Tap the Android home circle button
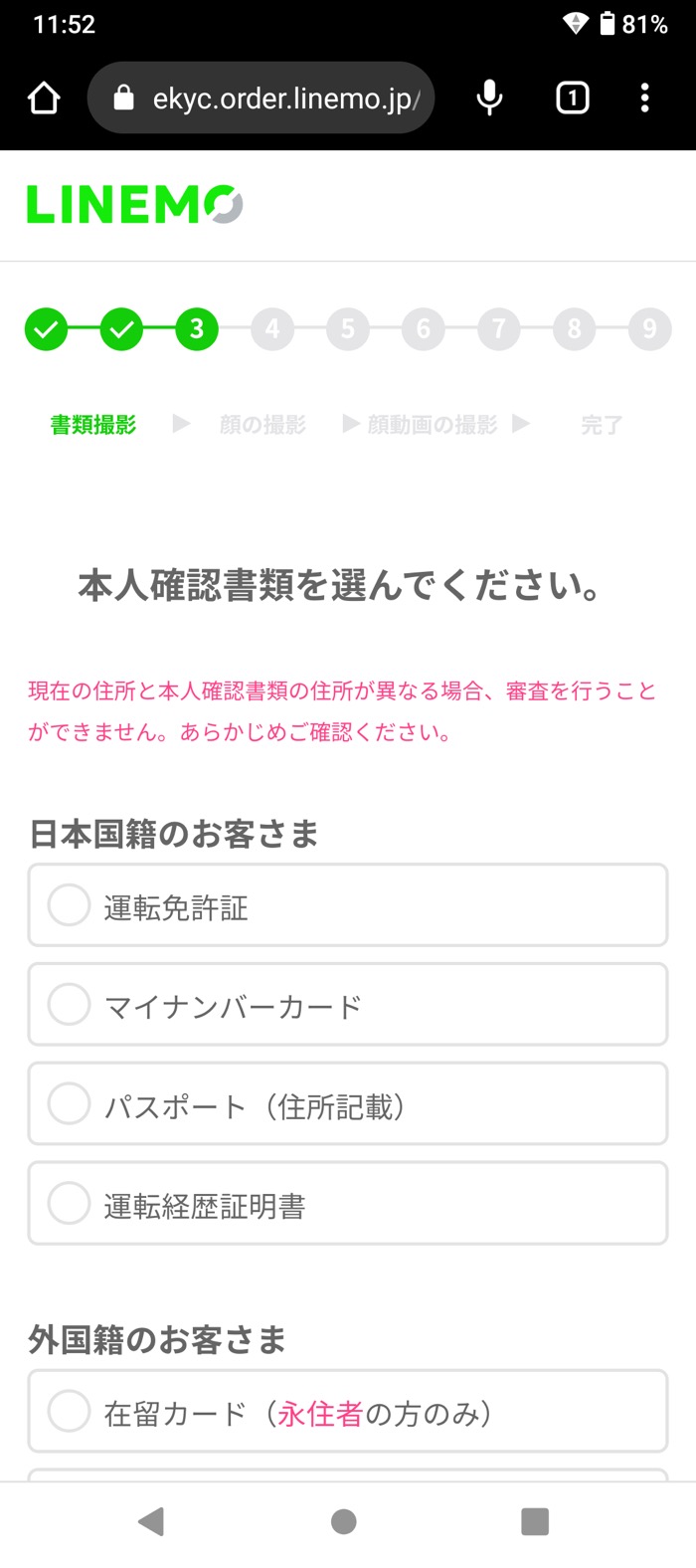Image resolution: width=696 pixels, height=1568 pixels. coord(343,1520)
